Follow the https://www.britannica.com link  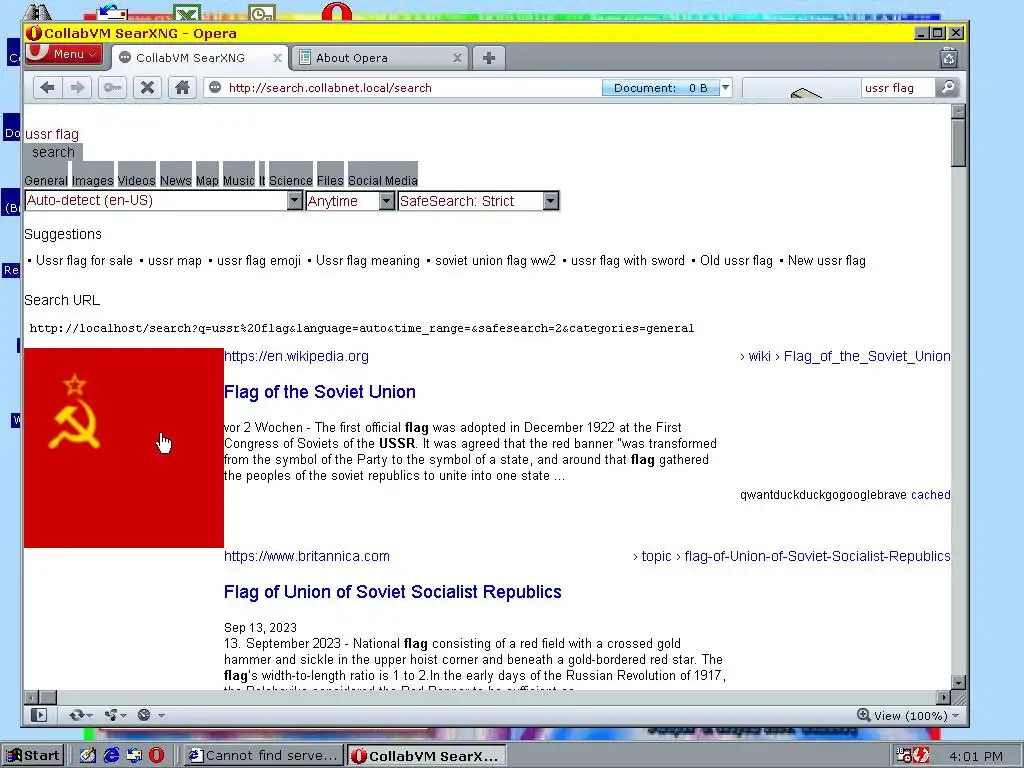pos(306,556)
